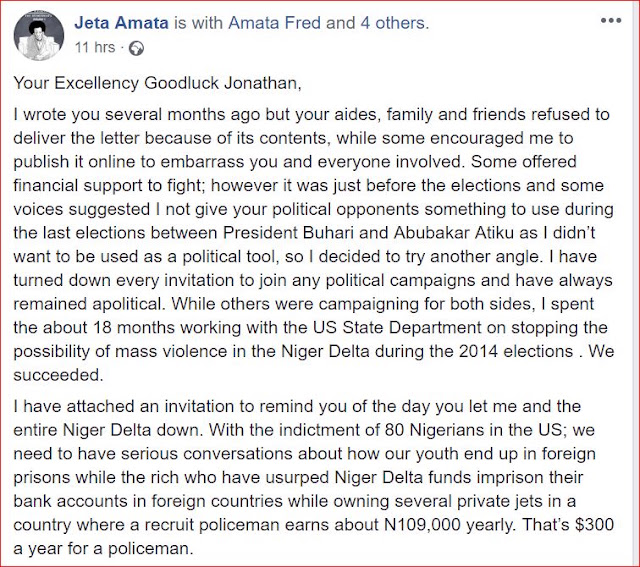Open the '11 hrs' post timestamp
Viewport: 640px width, 567px height.
click(95, 48)
